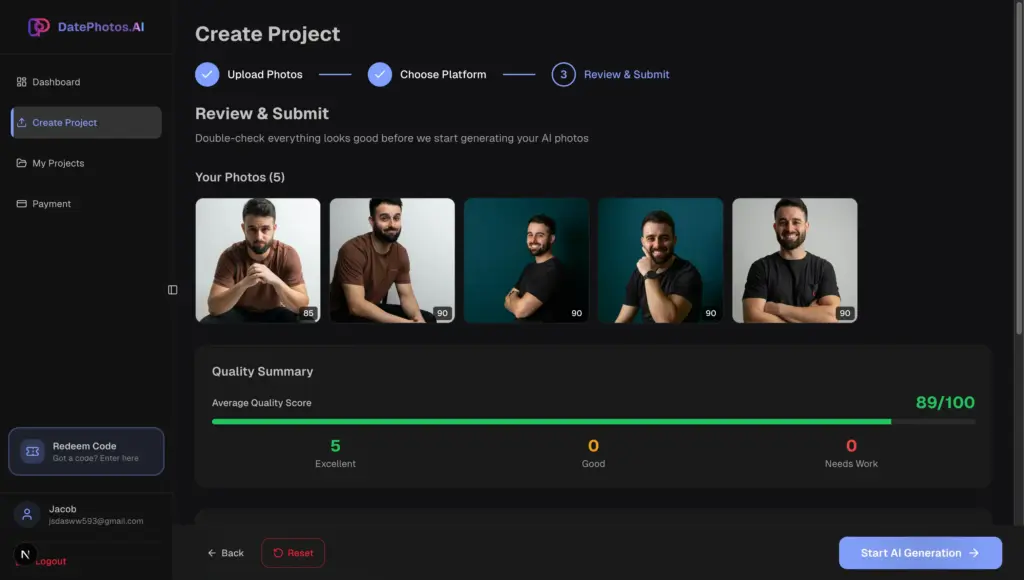Go Back to previous step
The height and width of the screenshot is (580, 1024).
226,552
